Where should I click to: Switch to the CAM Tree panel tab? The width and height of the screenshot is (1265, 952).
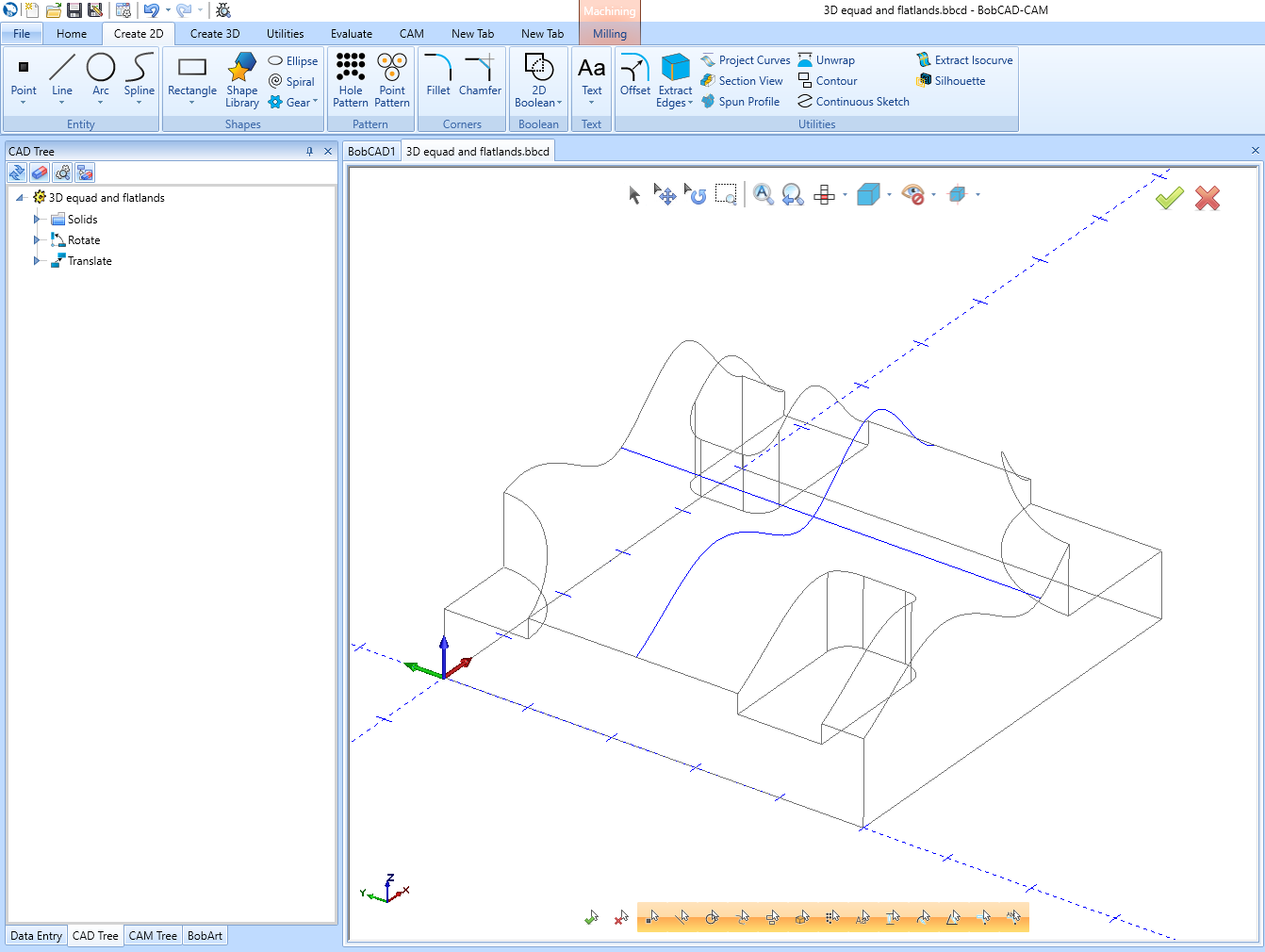[x=152, y=935]
